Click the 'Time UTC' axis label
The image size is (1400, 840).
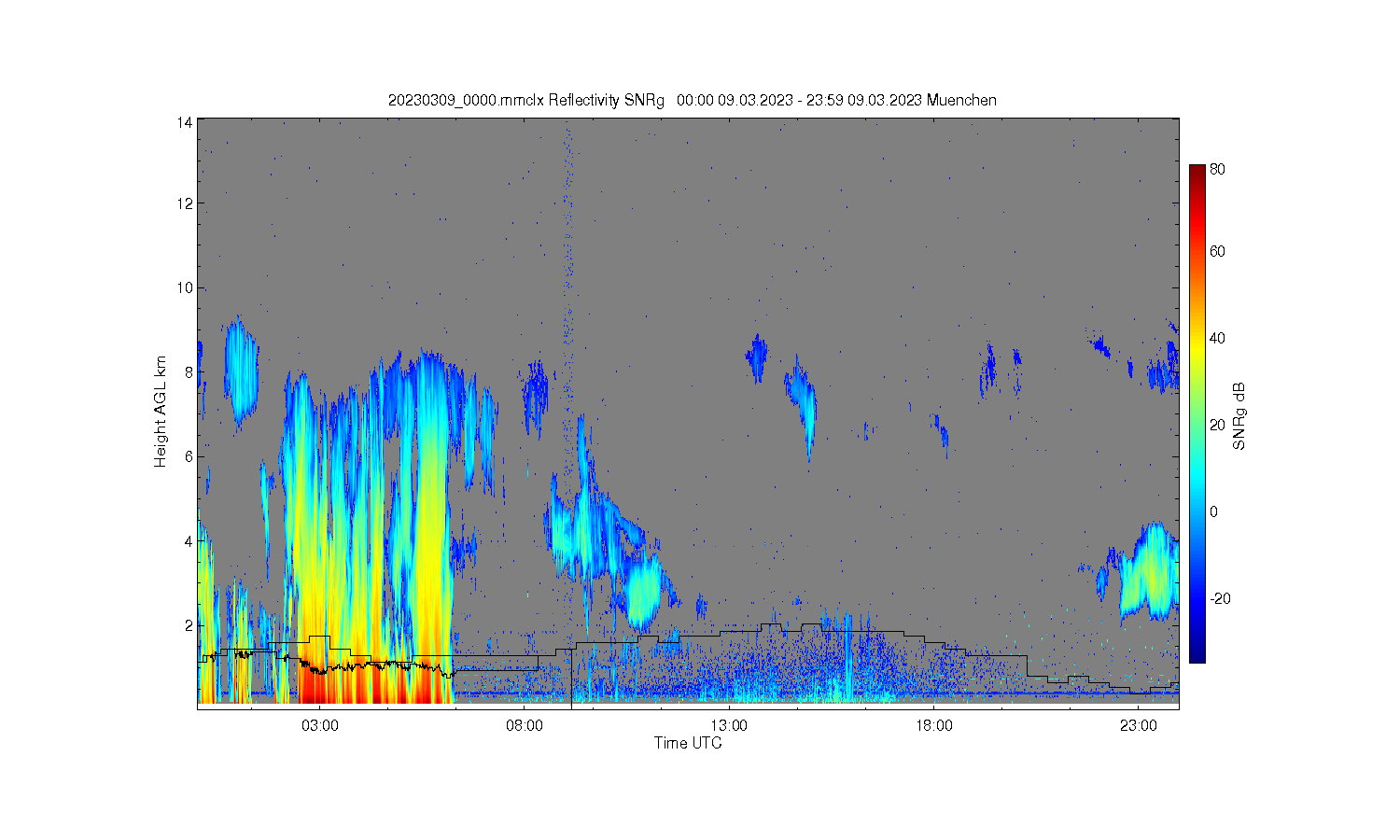(688, 743)
